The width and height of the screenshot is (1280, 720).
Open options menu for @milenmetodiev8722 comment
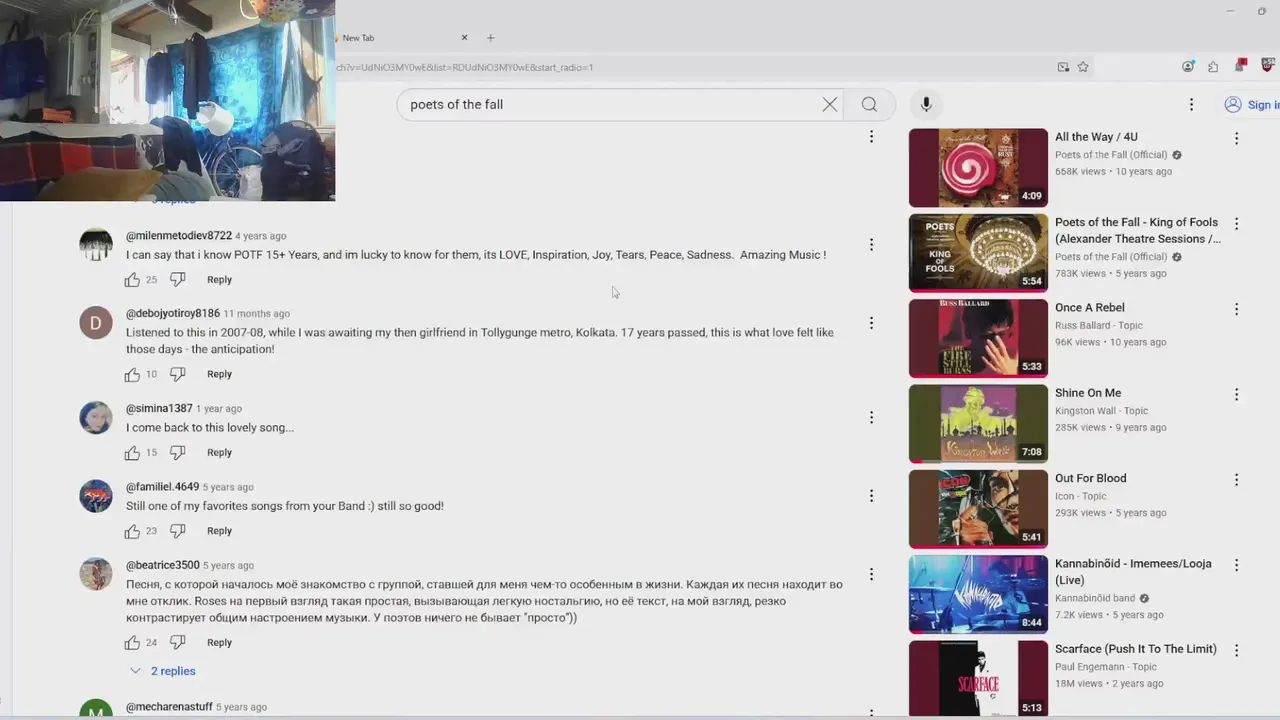coord(871,244)
